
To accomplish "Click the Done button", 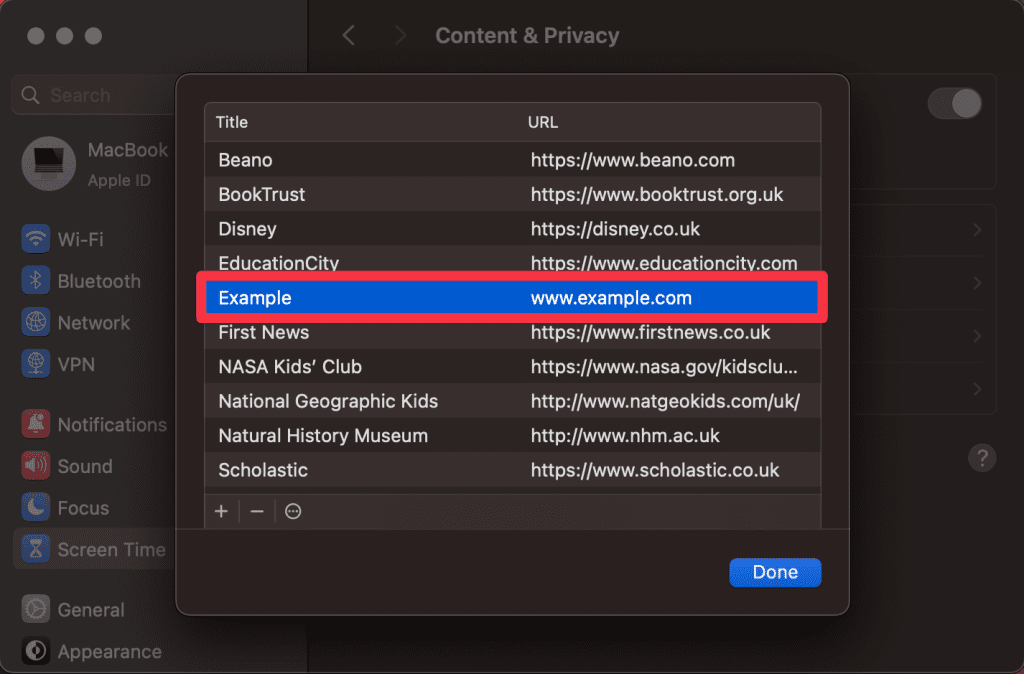I will click(x=775, y=572).
